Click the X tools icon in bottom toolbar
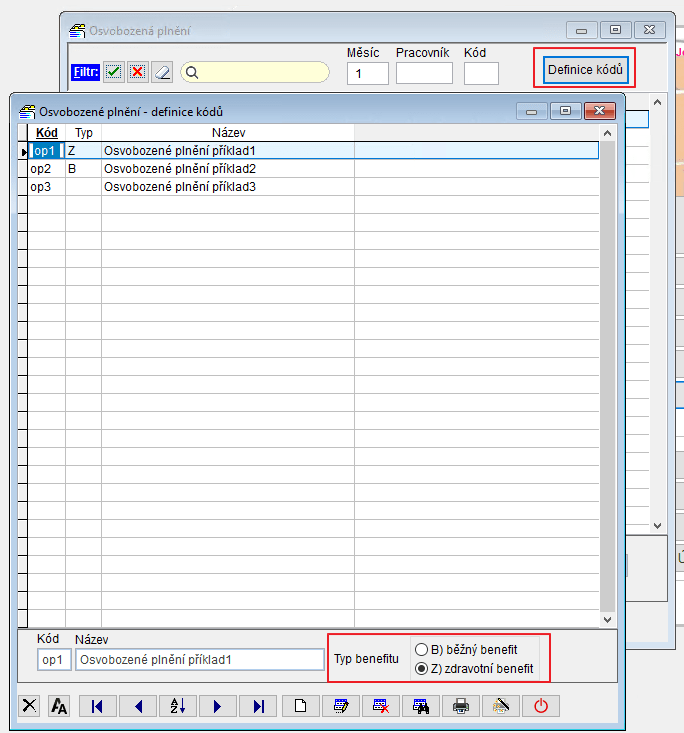The height and width of the screenshot is (733, 684). (29, 705)
